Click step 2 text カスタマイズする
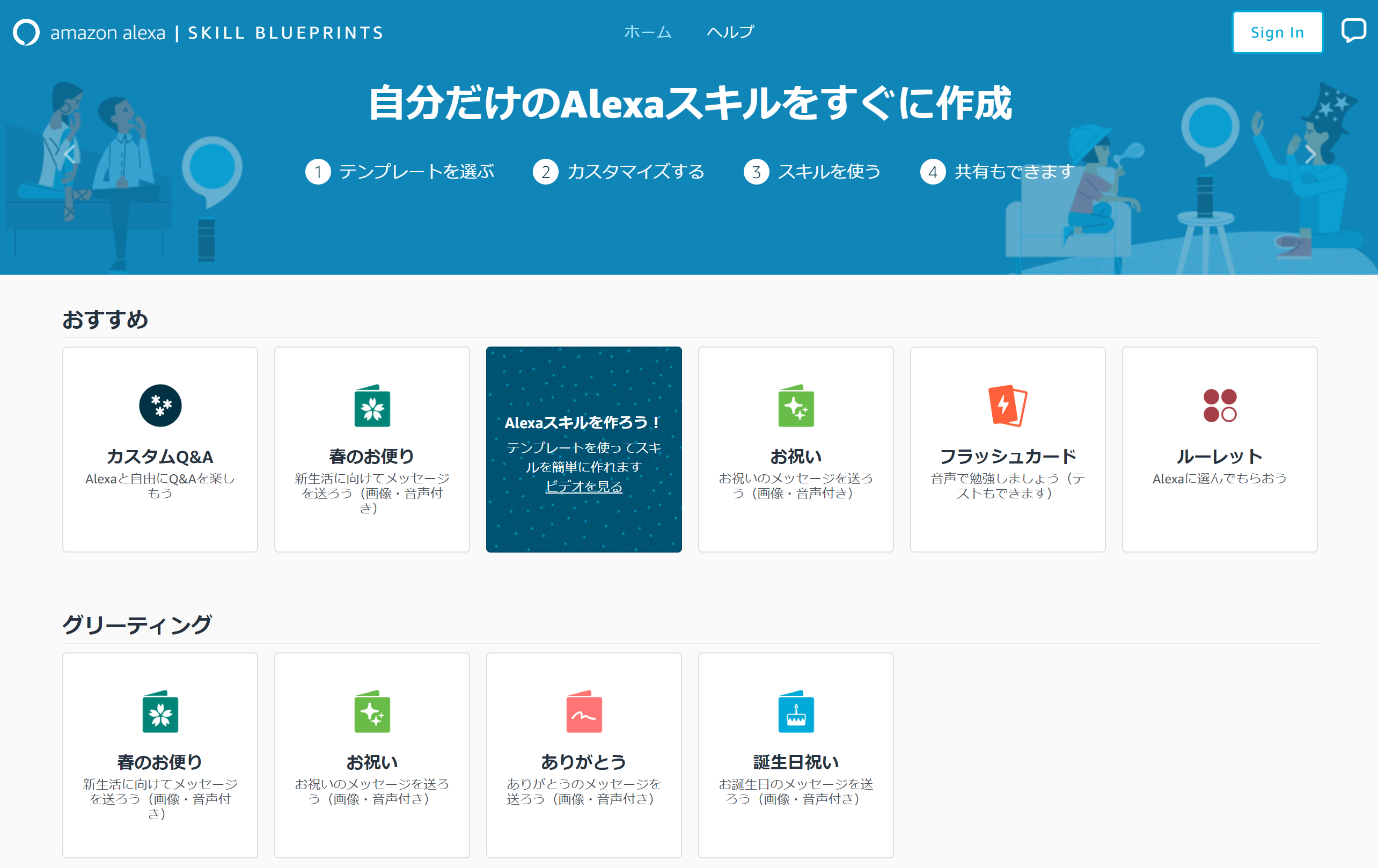1378x868 pixels. pos(636,172)
